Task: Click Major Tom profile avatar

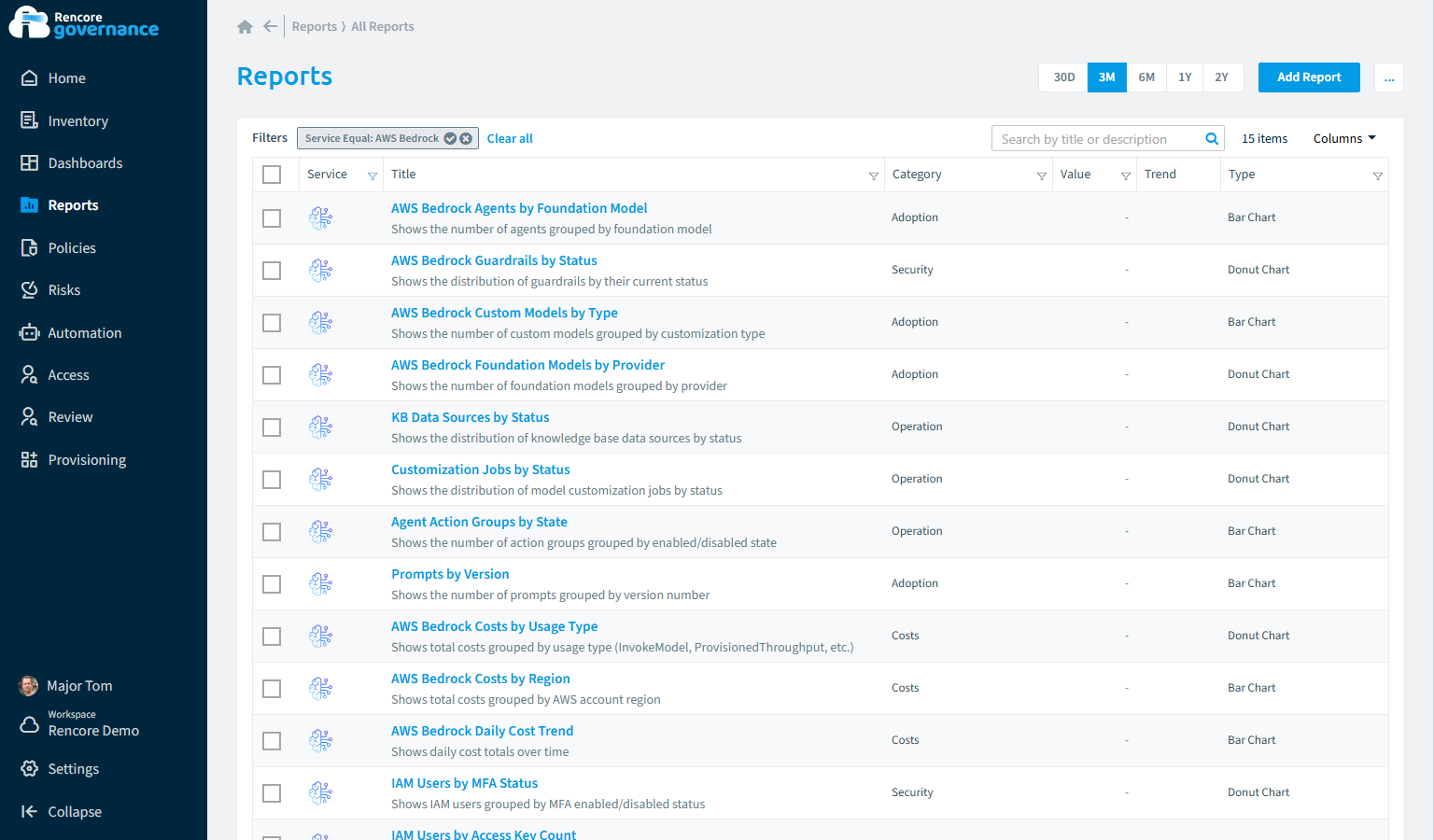Action: (28, 686)
